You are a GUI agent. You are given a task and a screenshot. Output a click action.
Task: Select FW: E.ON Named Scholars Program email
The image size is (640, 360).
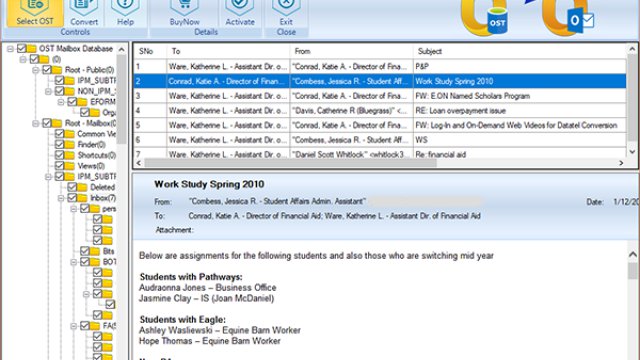pyautogui.click(x=380, y=96)
